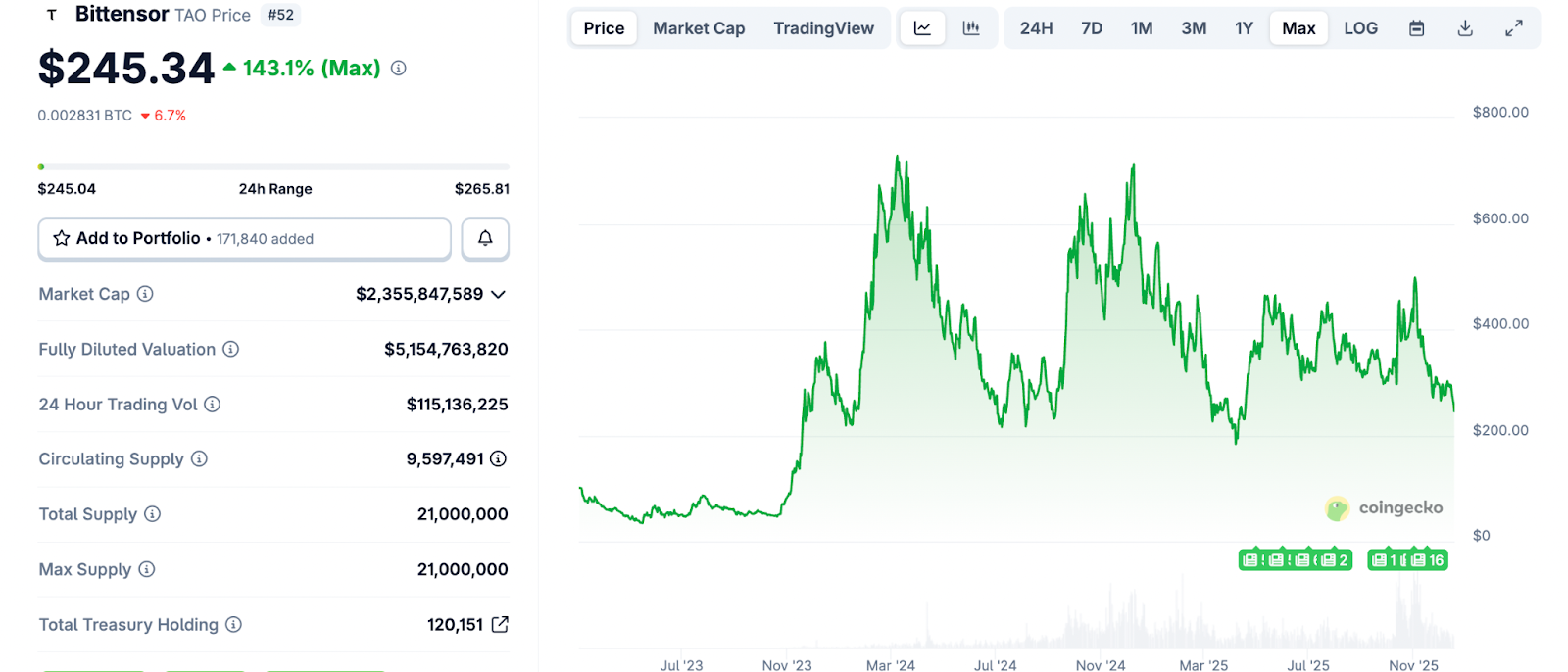Open the calendar date range picker
The image size is (1568, 672).
(x=1416, y=28)
